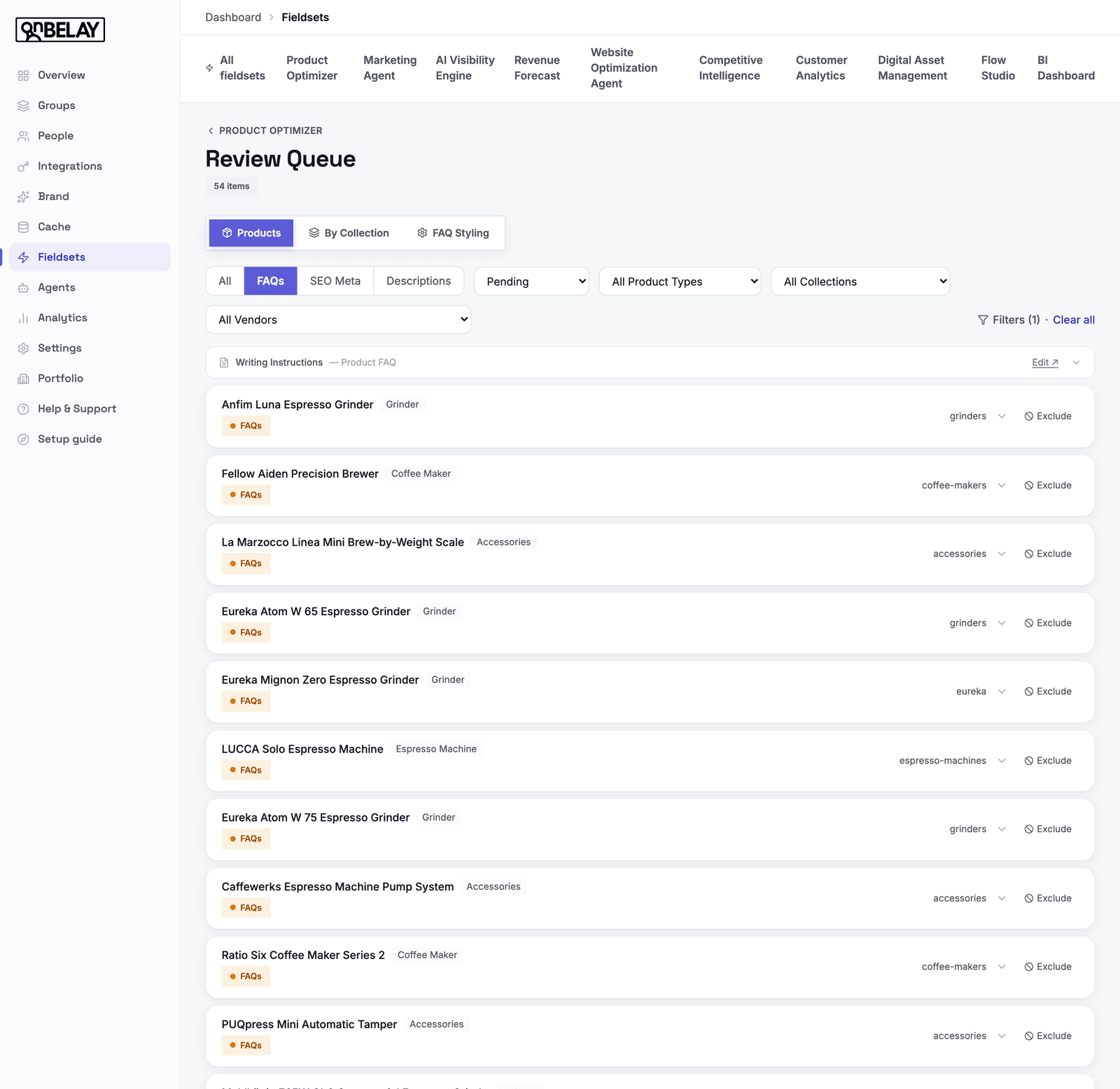Open the Revenue Forecast tab
This screenshot has width=1120, height=1089.
click(x=537, y=68)
